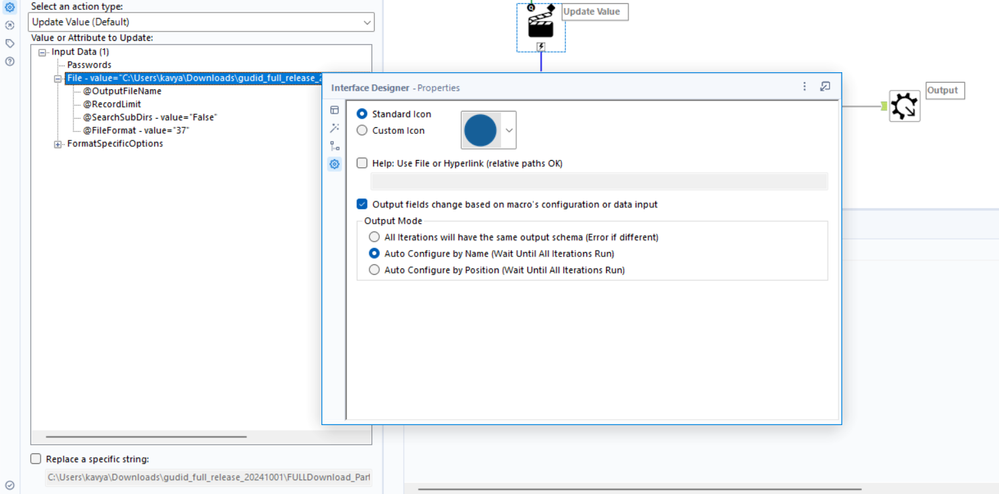Click the Interface Designer dock/pin window icon
This screenshot has height=494, width=999.
825,87
